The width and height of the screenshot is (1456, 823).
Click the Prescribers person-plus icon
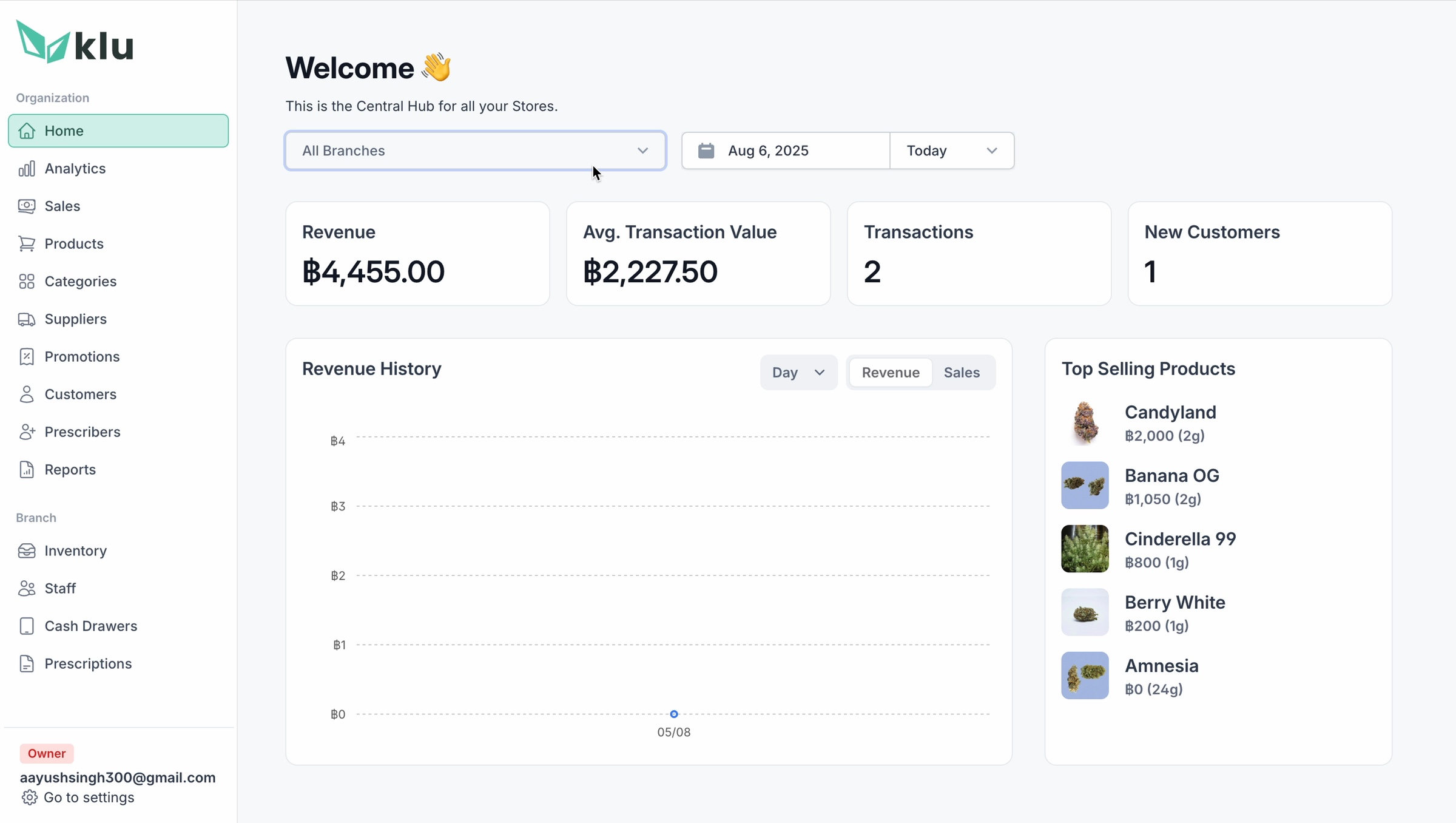click(27, 432)
